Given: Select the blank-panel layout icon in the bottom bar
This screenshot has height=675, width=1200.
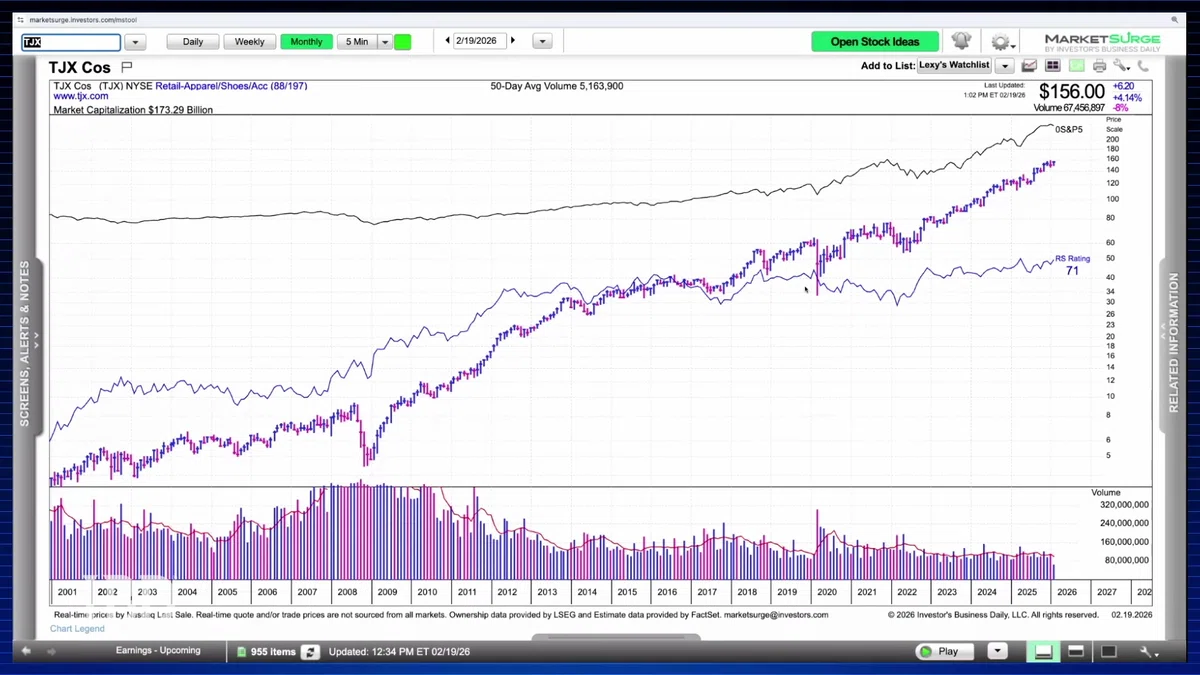Looking at the screenshot, I should [x=1109, y=652].
